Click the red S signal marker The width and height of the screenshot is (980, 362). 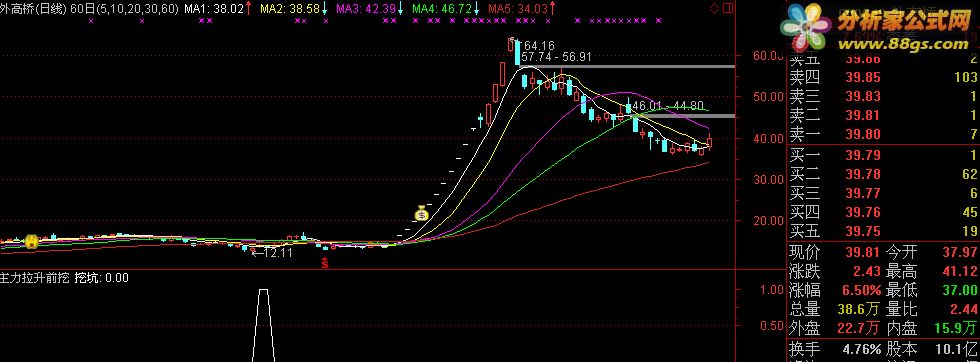[x=324, y=263]
